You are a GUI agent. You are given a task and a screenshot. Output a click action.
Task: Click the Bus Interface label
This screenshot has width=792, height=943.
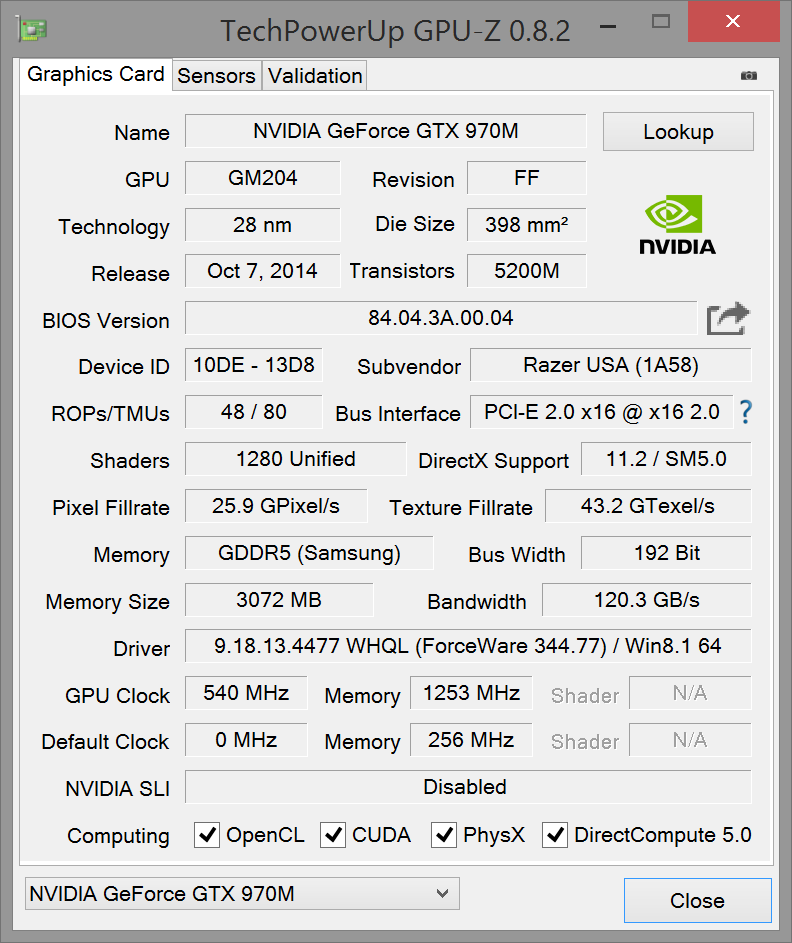tap(398, 414)
